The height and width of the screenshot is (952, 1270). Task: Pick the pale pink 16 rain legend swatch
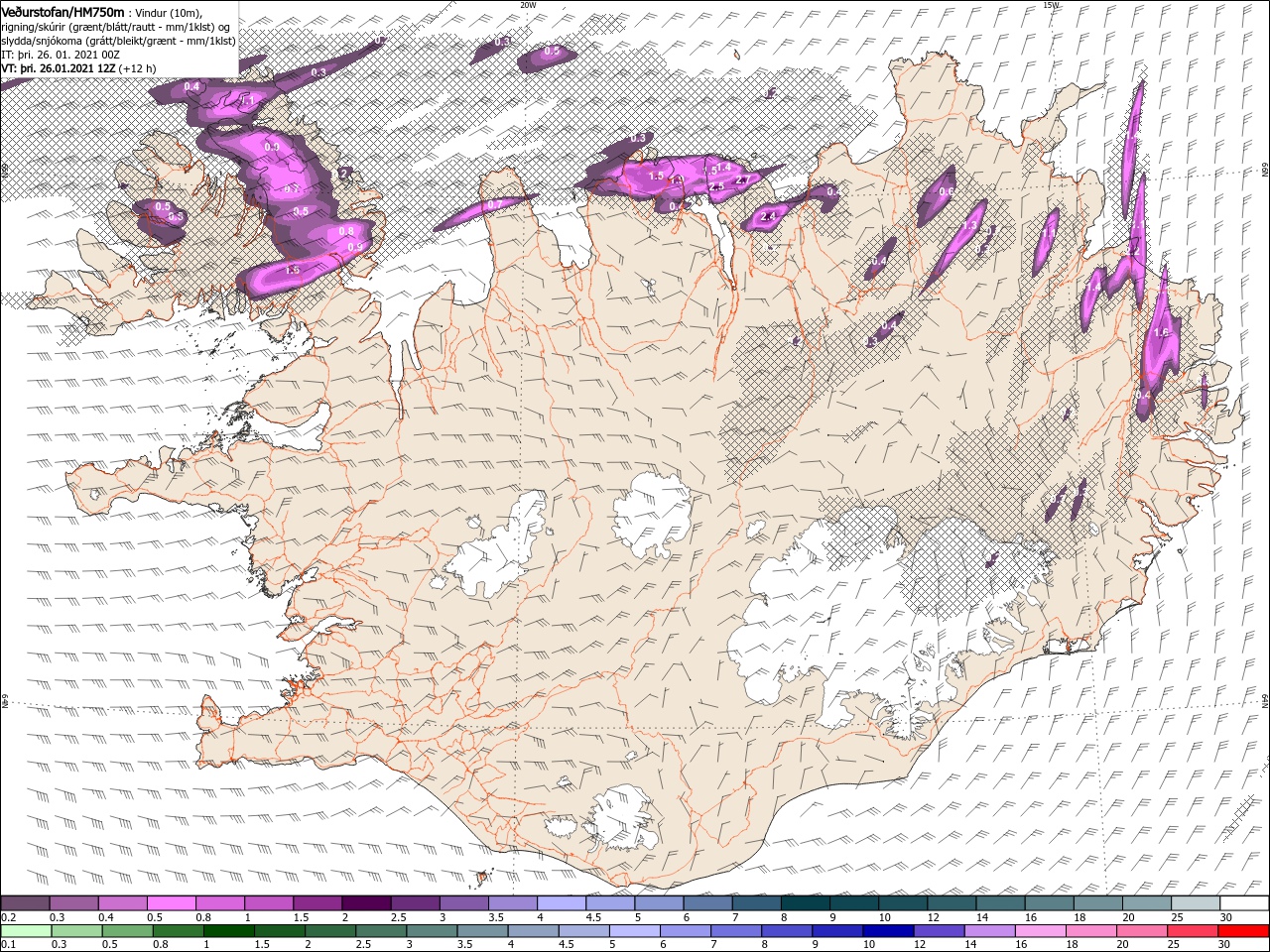1042,931
